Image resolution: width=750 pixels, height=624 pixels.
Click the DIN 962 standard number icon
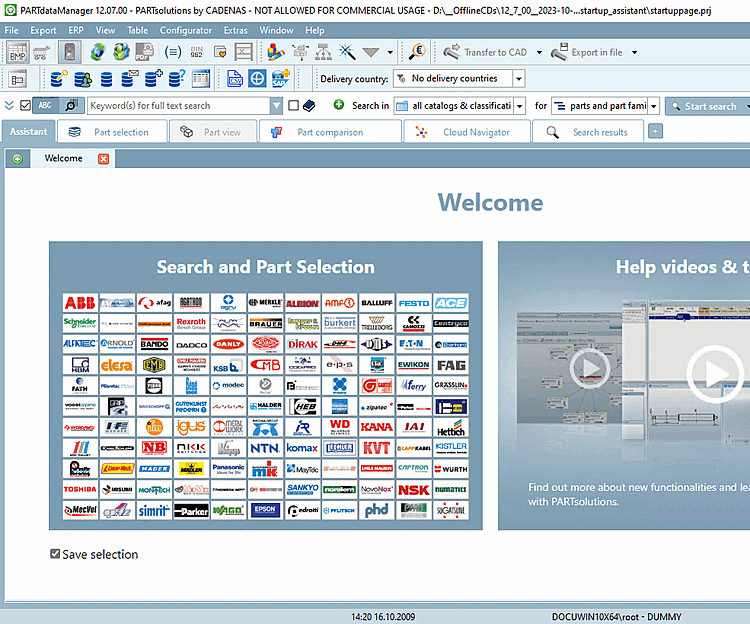click(197, 52)
